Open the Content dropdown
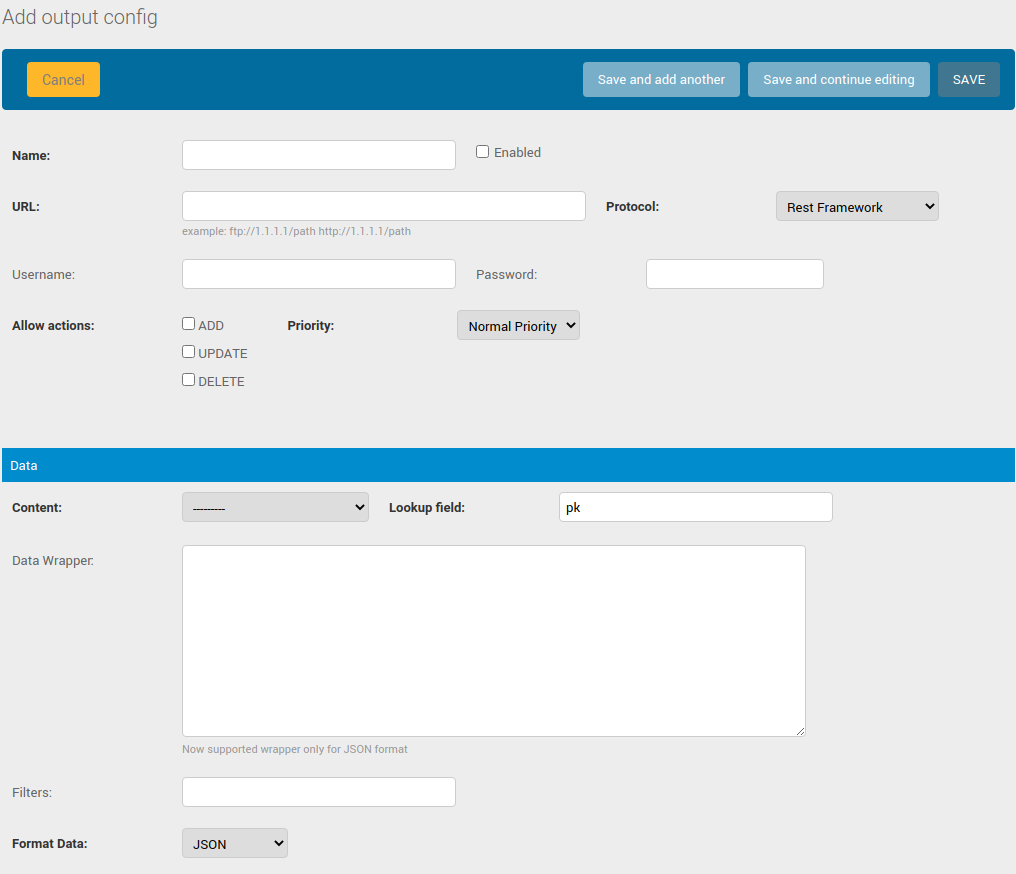 (275, 506)
